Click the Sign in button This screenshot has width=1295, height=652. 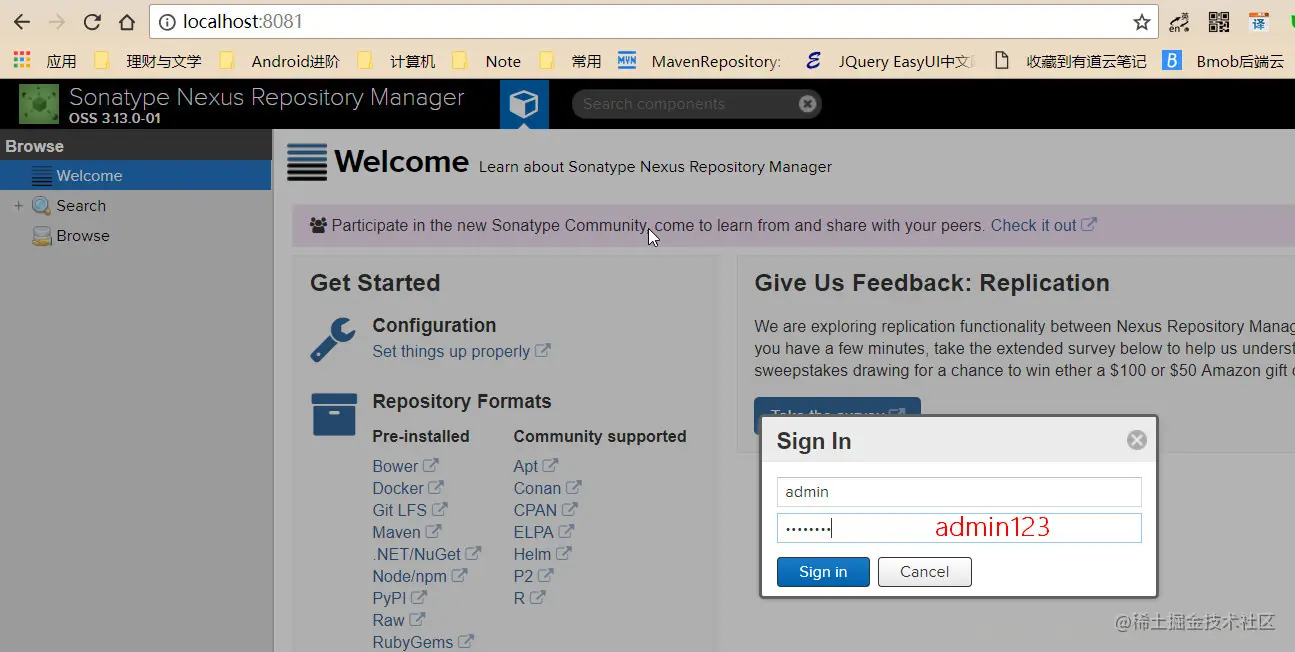click(x=823, y=572)
